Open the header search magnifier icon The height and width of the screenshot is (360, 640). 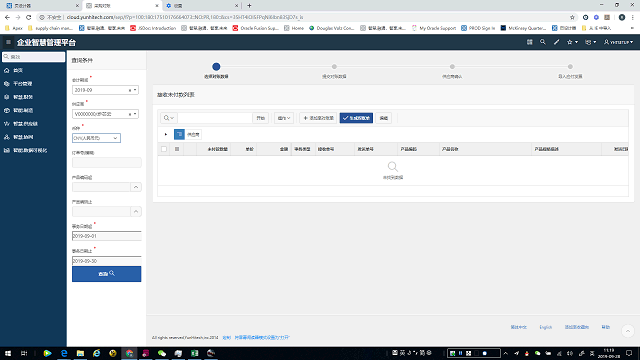(542, 42)
